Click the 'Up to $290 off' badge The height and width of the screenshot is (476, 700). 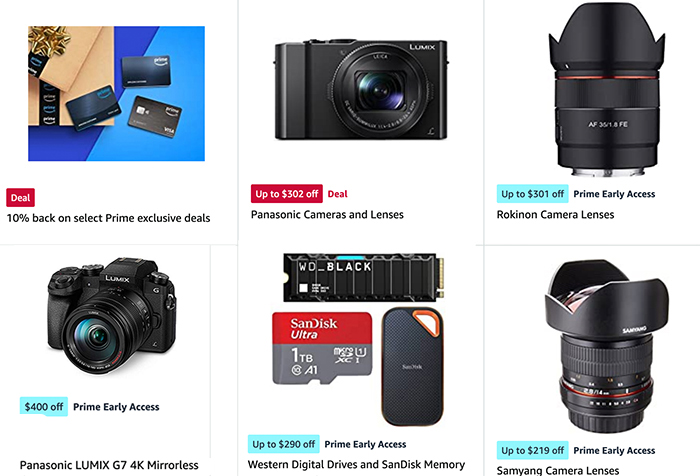(283, 444)
